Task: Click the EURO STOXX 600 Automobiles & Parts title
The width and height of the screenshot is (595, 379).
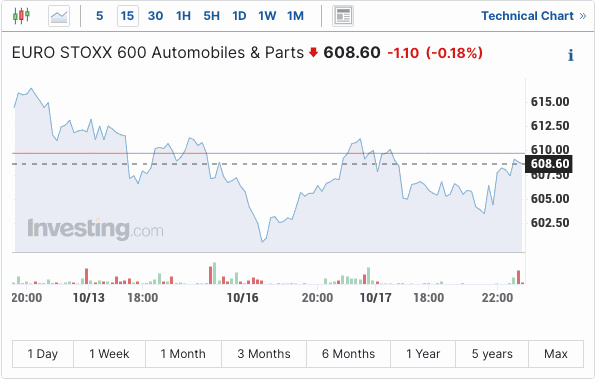Action: 158,52
